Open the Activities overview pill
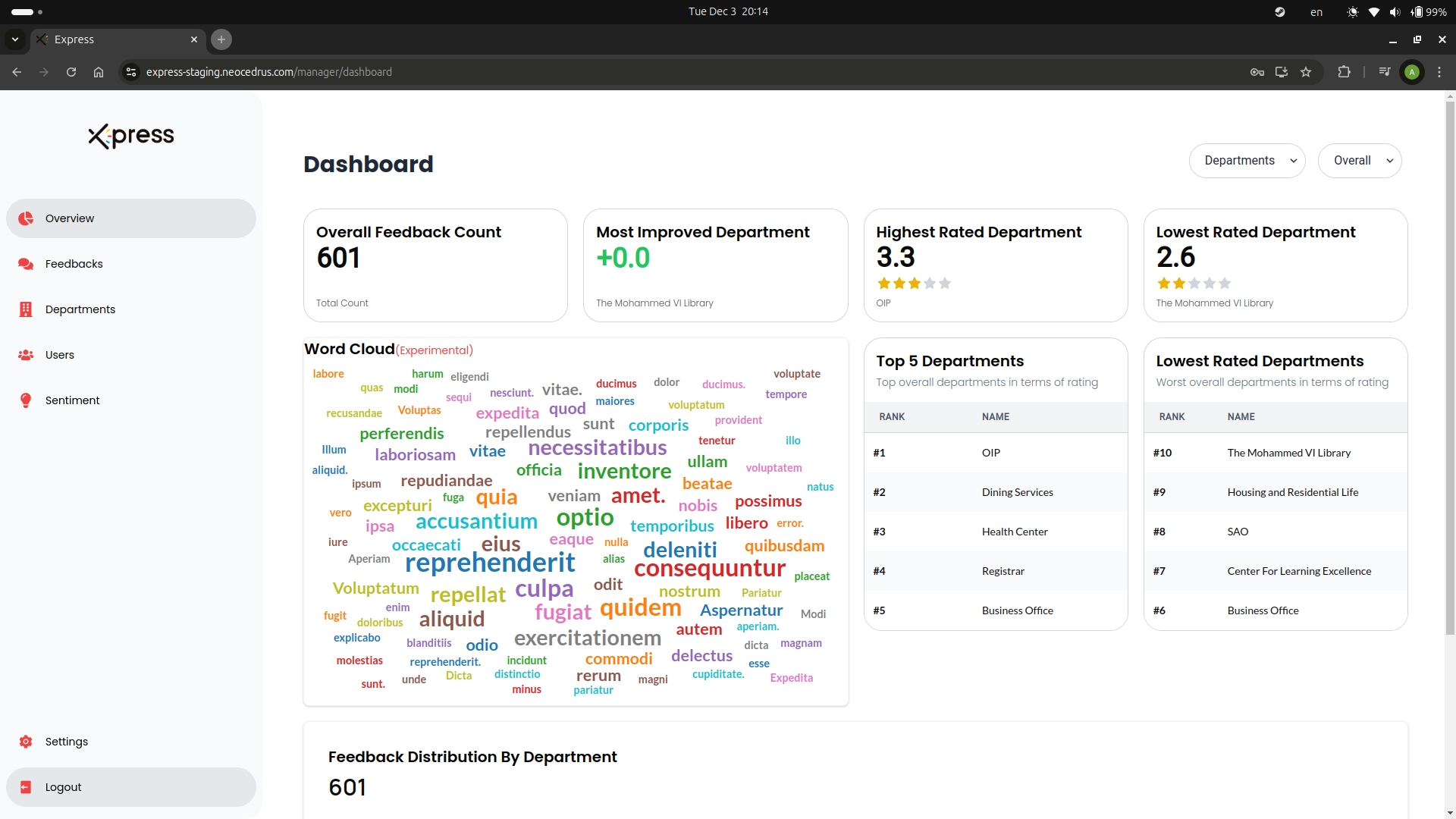Viewport: 1456px width, 819px height. click(27, 11)
